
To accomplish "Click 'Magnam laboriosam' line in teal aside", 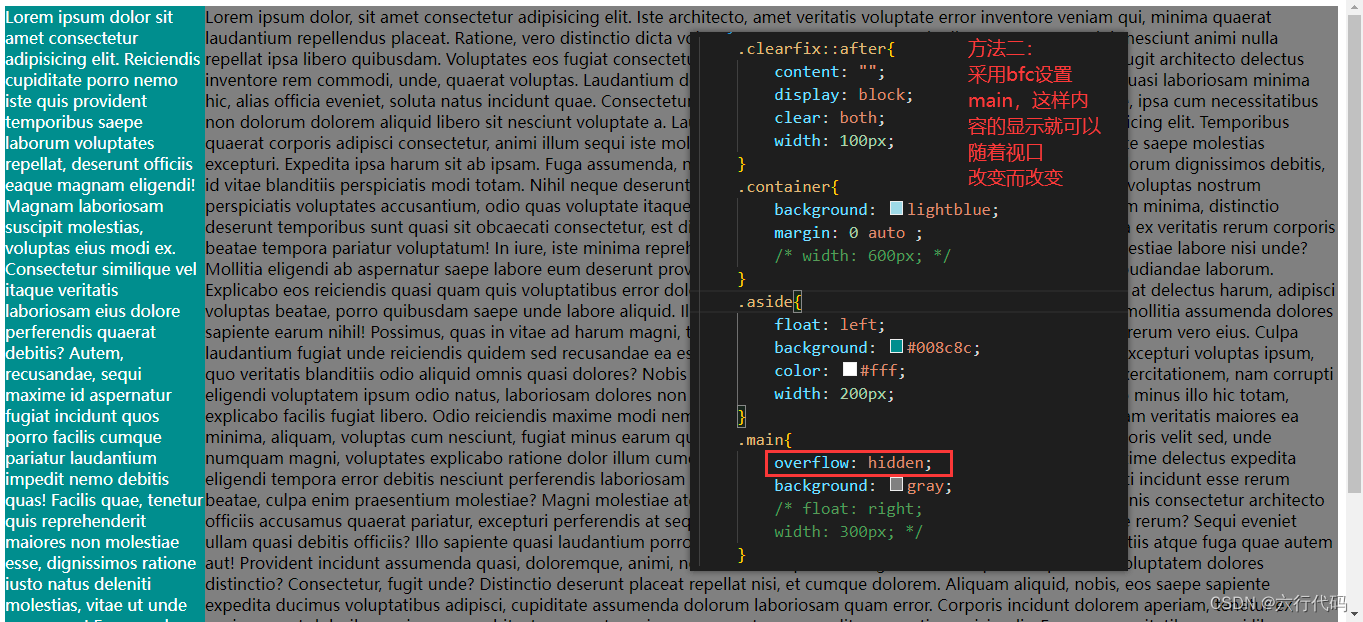I will 84,206.
